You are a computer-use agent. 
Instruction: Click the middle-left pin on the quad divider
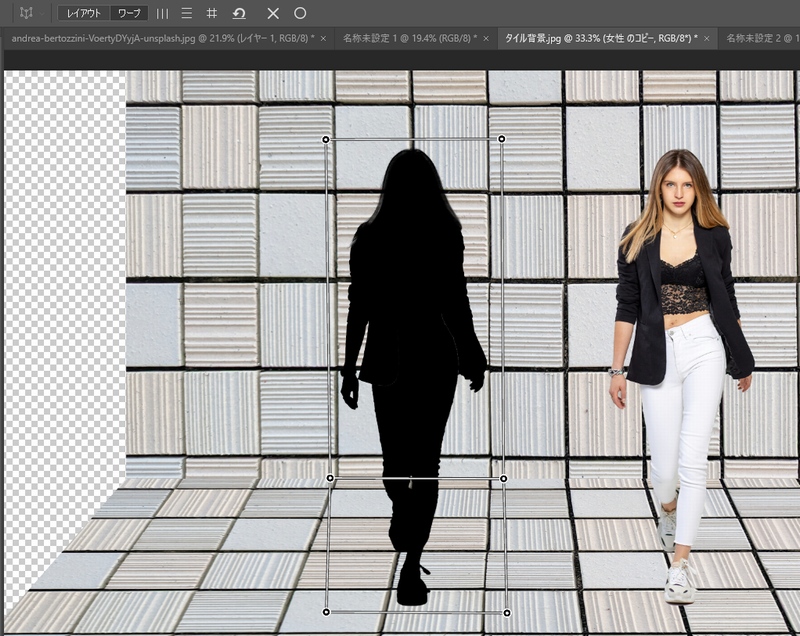330,478
